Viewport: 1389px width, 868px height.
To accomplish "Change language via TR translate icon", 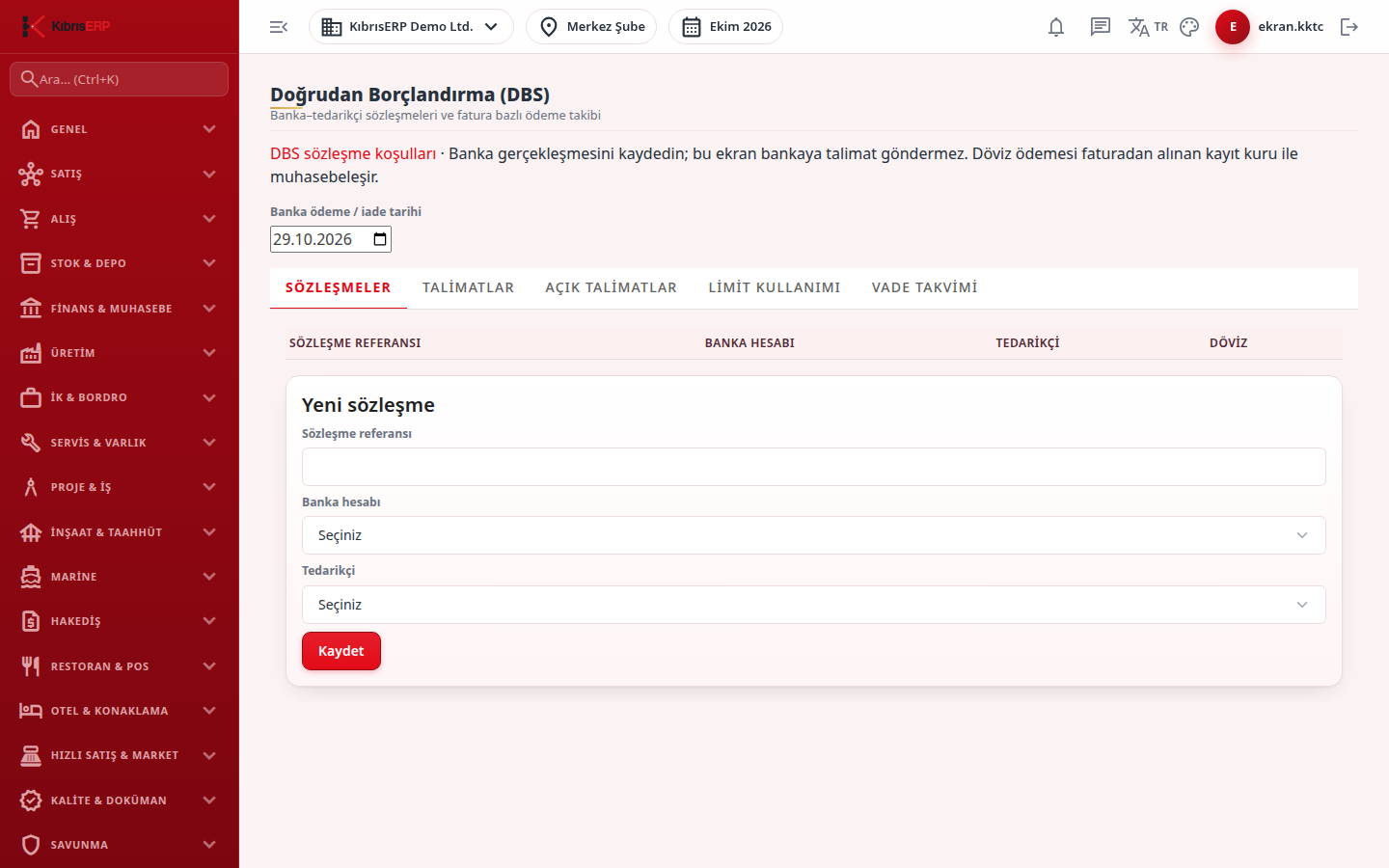I will (x=1148, y=27).
